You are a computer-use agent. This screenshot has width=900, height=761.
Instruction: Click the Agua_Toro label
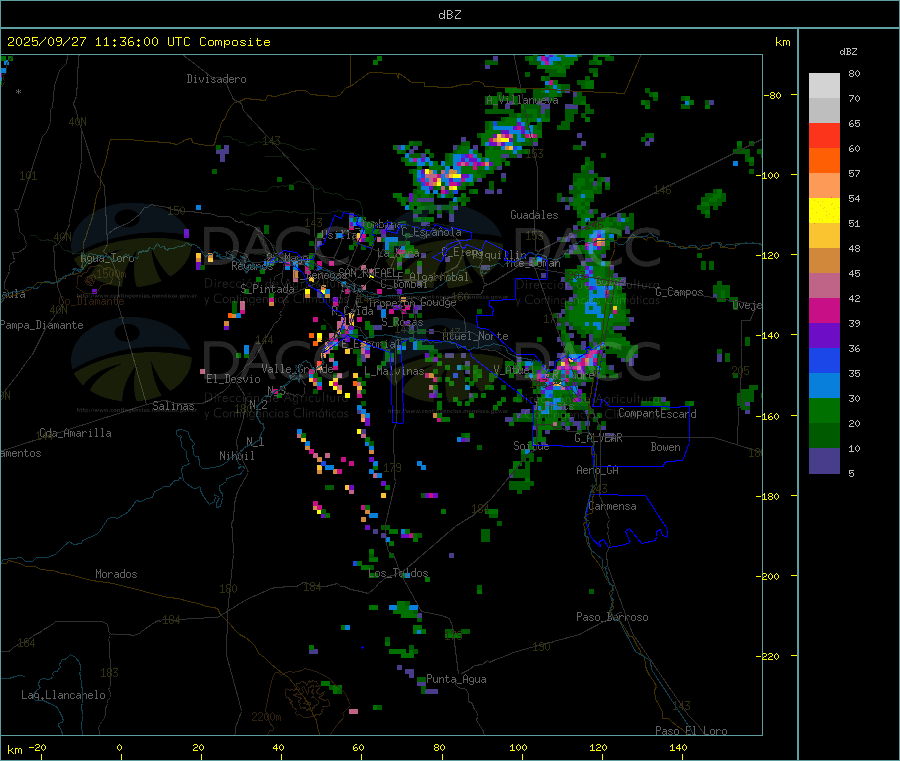[x=107, y=258]
